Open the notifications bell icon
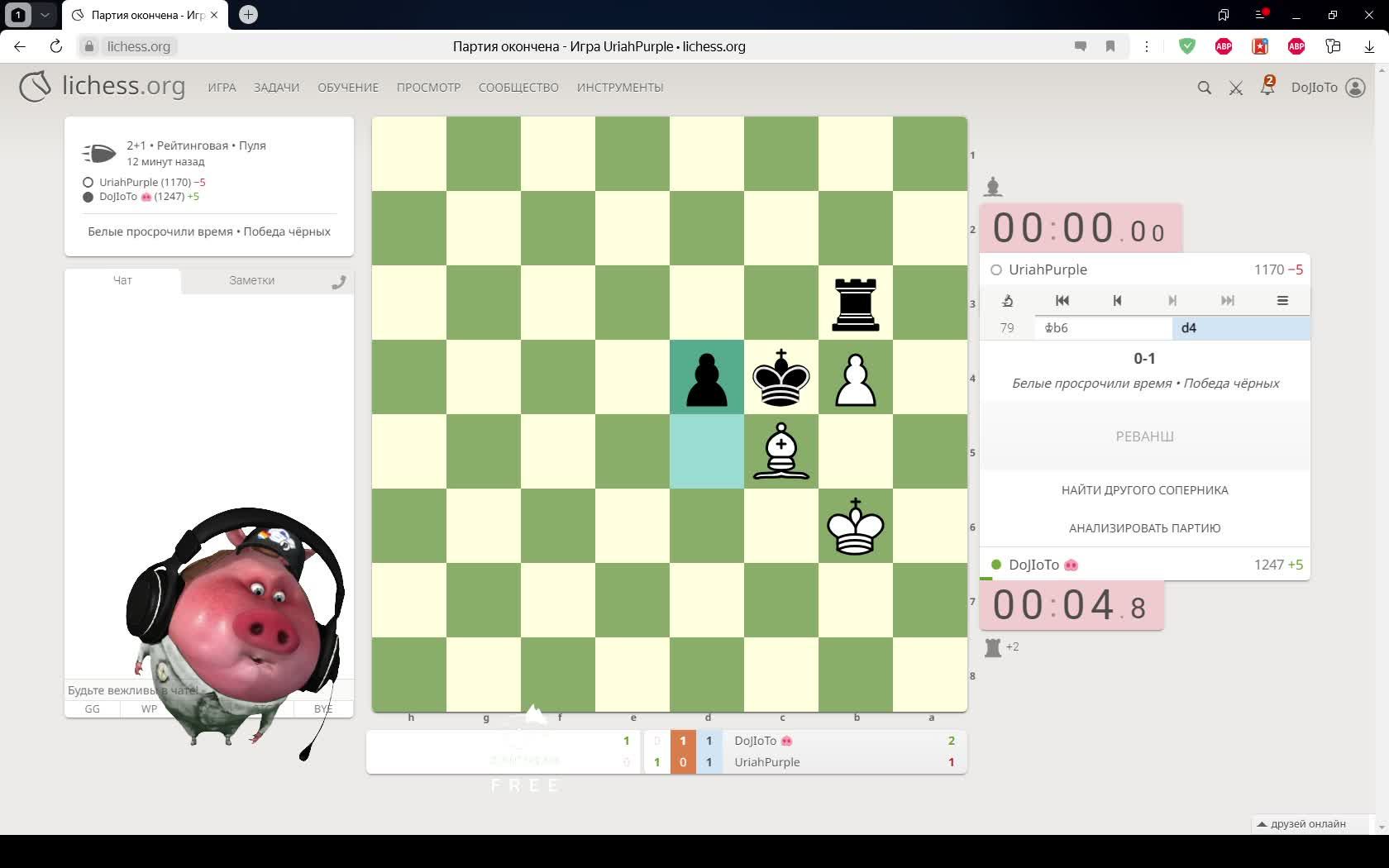The height and width of the screenshot is (868, 1389). click(x=1267, y=87)
